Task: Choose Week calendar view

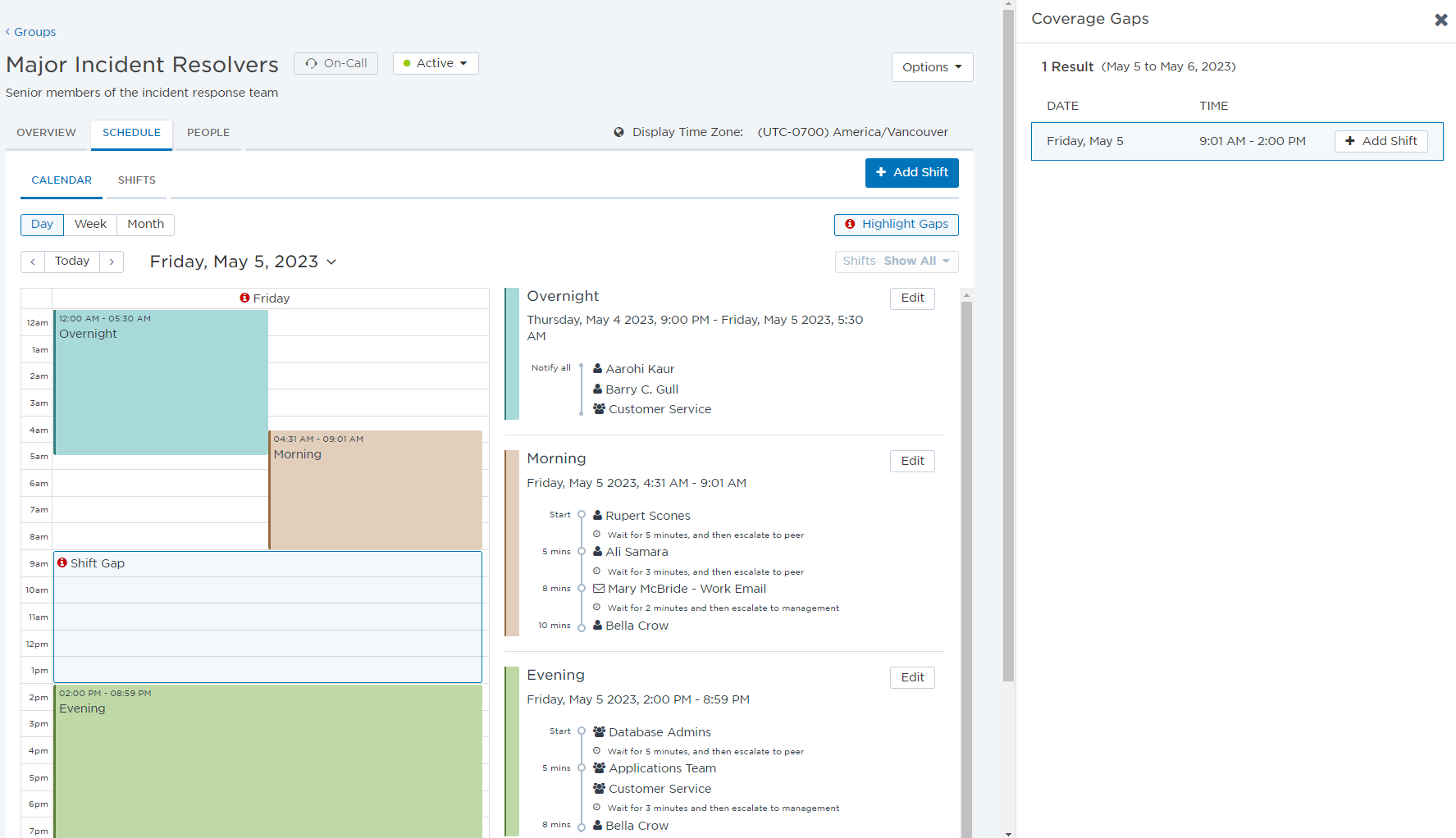Action: (x=90, y=224)
